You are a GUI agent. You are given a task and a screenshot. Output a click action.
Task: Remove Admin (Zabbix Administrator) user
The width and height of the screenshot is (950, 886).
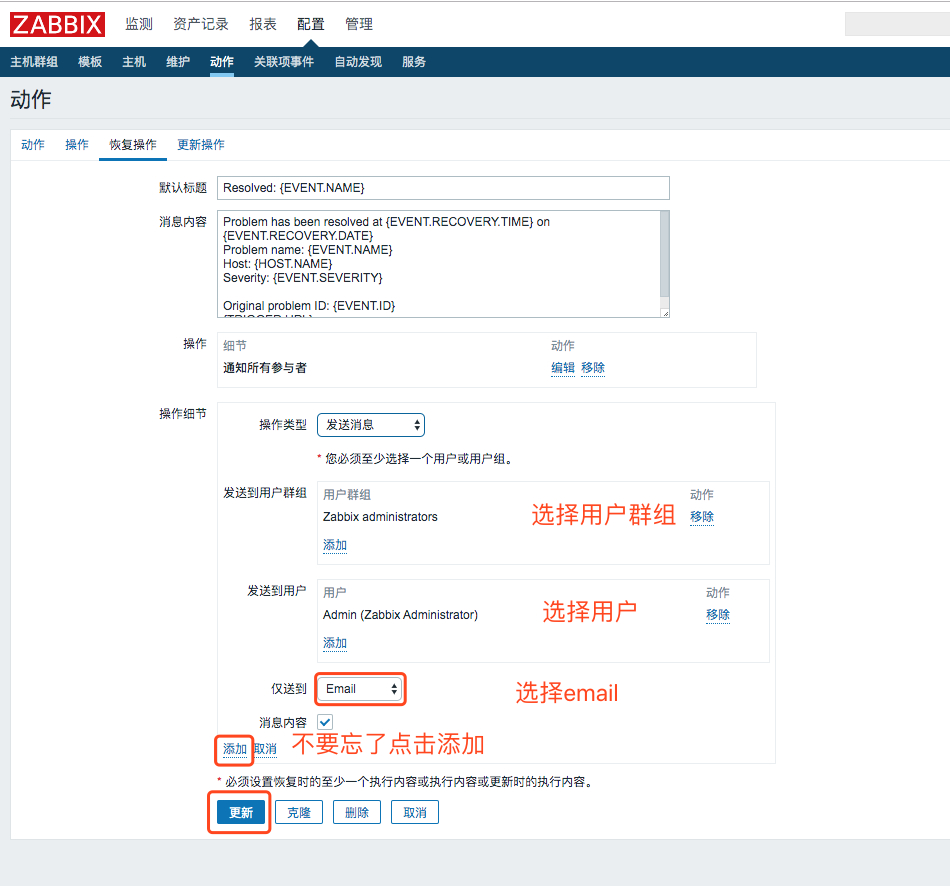click(x=718, y=615)
